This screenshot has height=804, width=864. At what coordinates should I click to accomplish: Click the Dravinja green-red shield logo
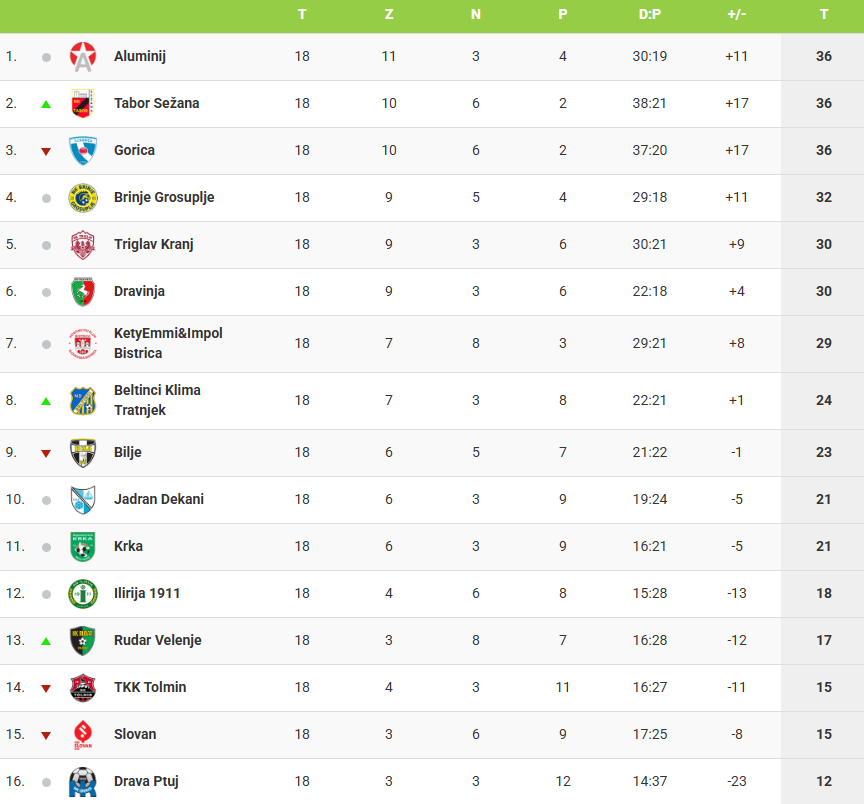tap(83, 292)
